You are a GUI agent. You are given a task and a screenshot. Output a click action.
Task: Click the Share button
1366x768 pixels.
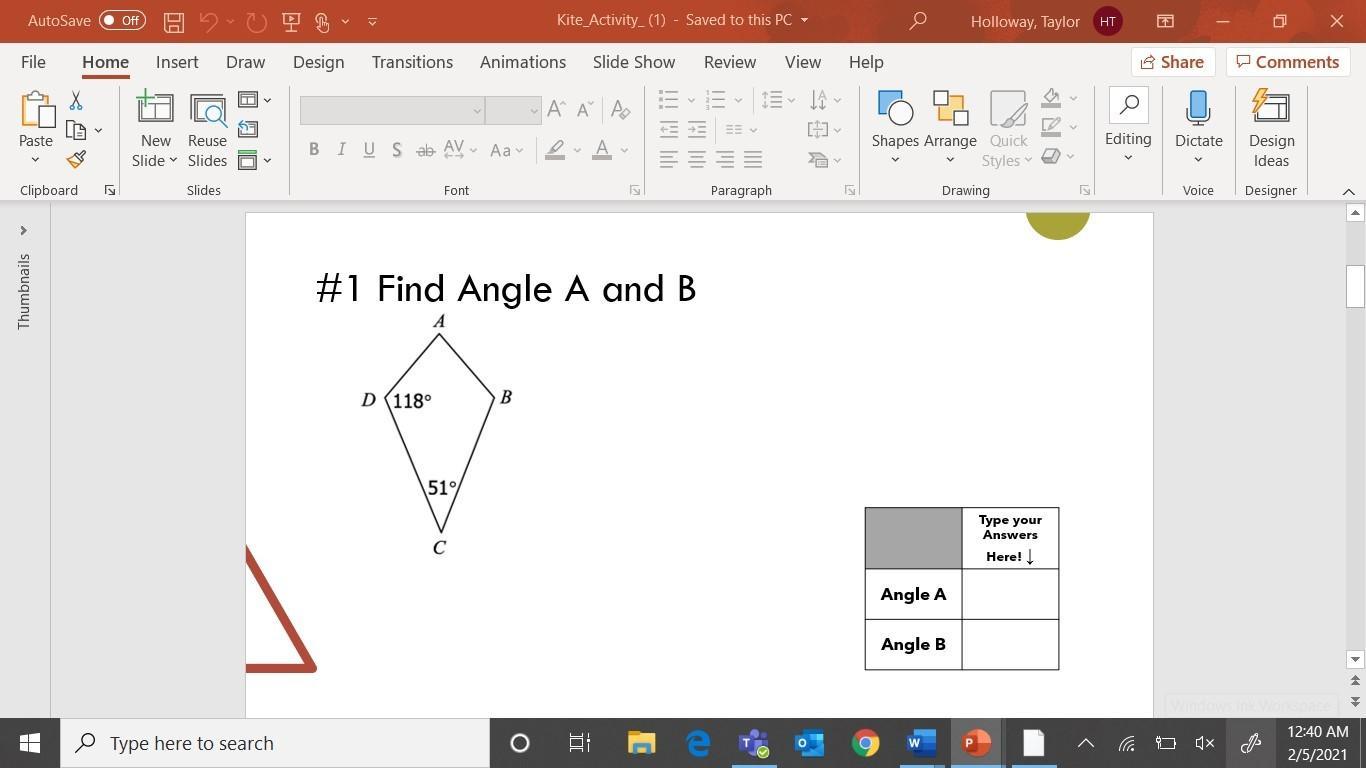1173,62
